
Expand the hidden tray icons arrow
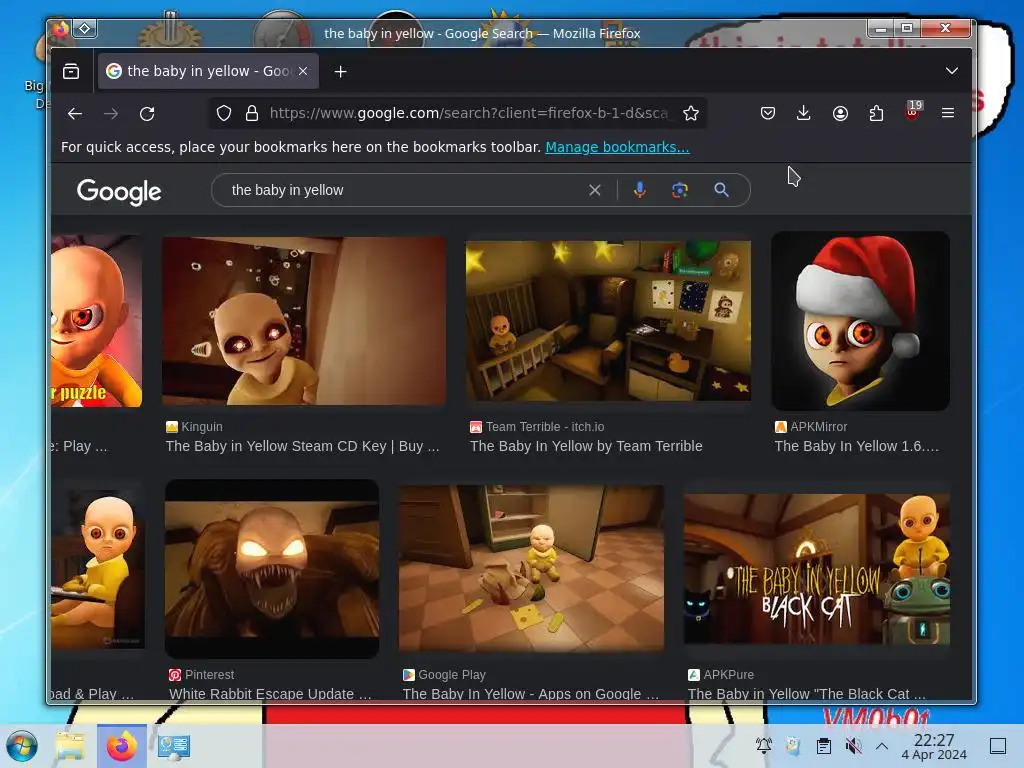(x=882, y=745)
